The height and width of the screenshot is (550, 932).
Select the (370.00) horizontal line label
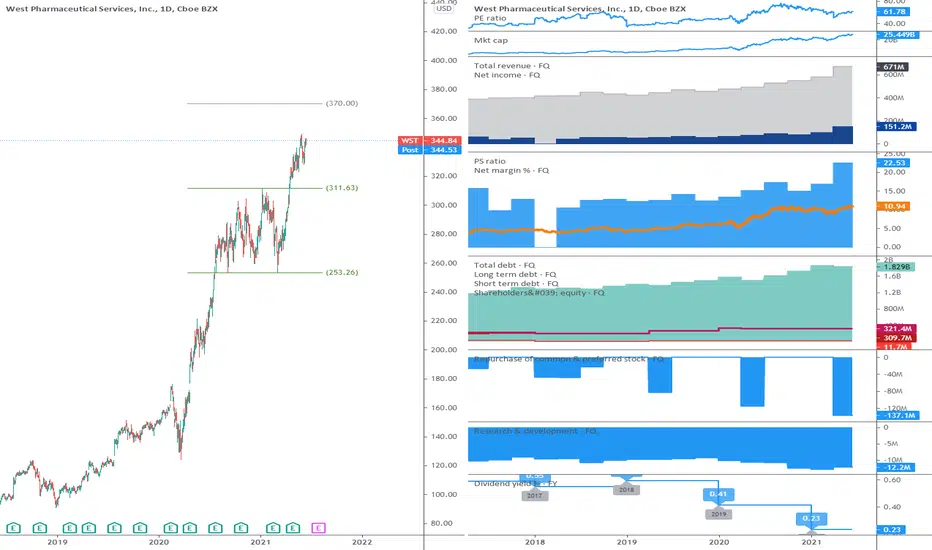coord(342,103)
